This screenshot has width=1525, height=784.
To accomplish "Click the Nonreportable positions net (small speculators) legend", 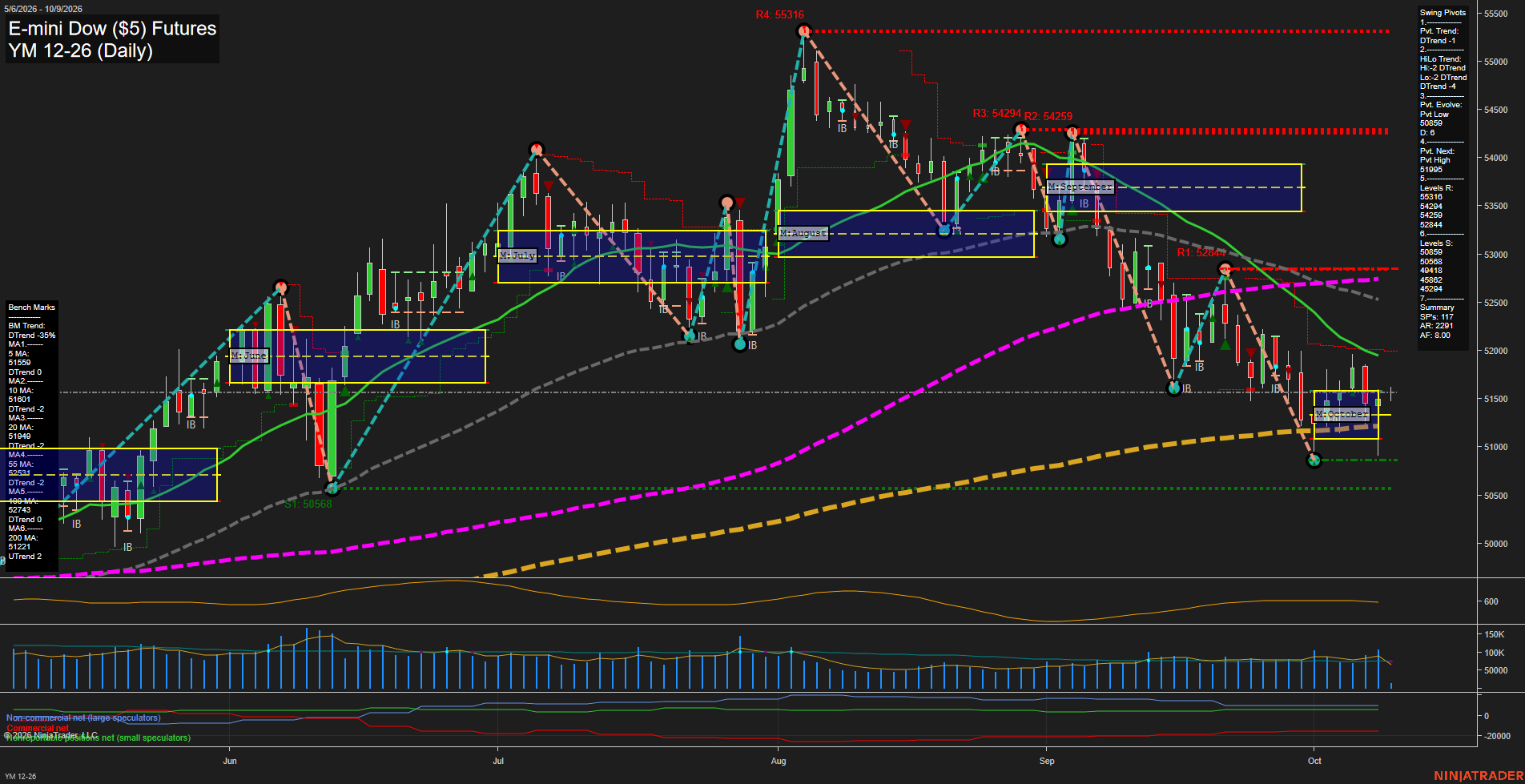I will point(98,738).
